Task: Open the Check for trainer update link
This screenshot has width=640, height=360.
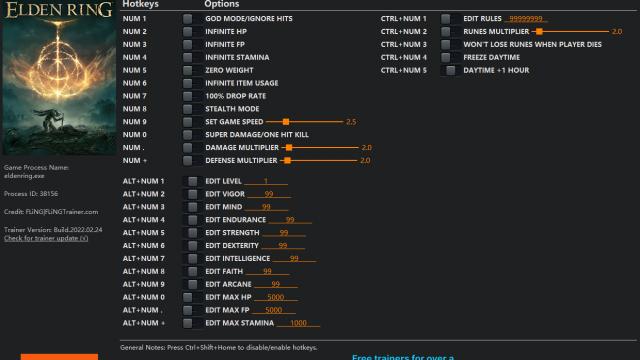Action: coord(46,238)
